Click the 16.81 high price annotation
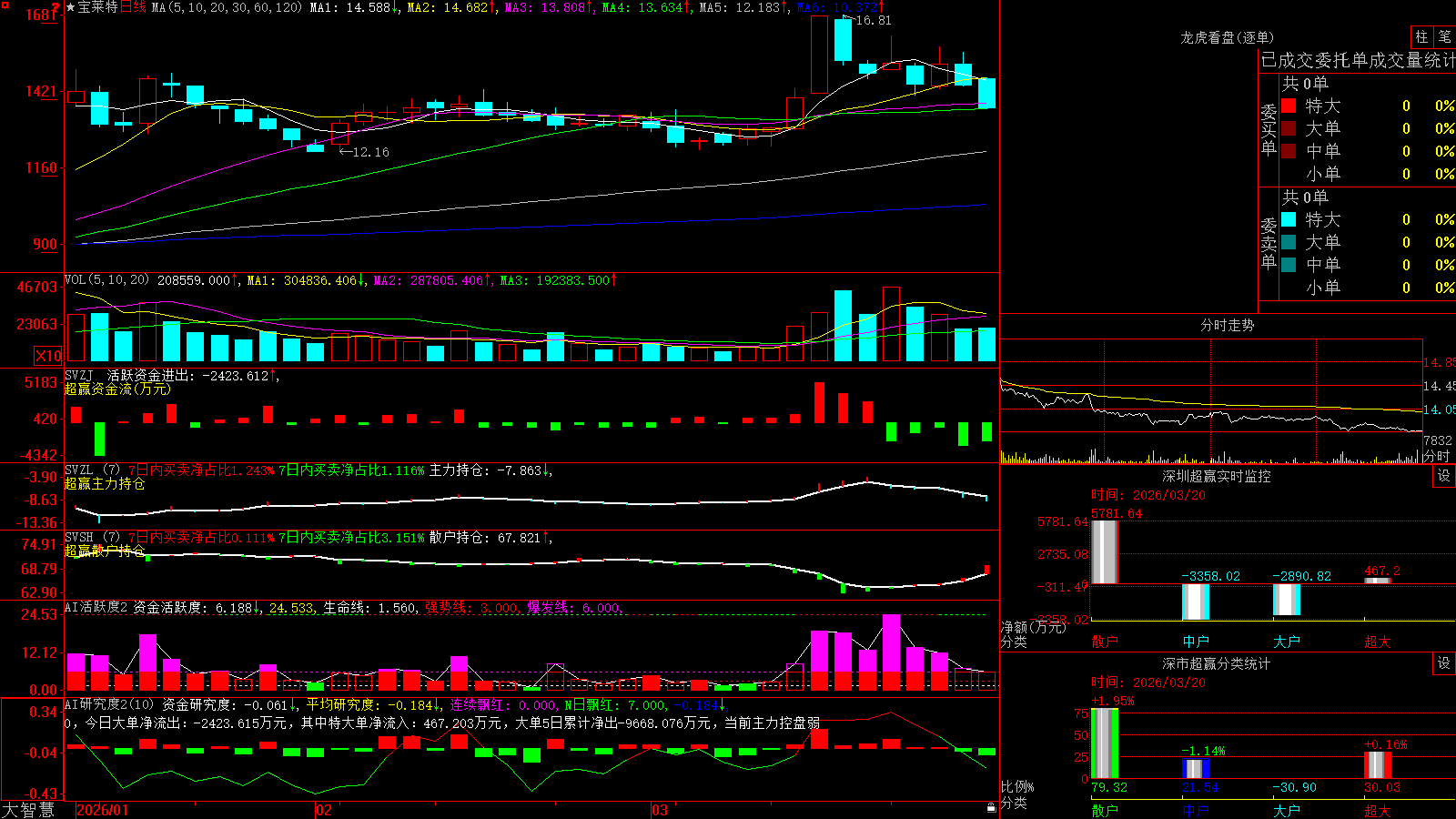The width and height of the screenshot is (1456, 819). 873,20
